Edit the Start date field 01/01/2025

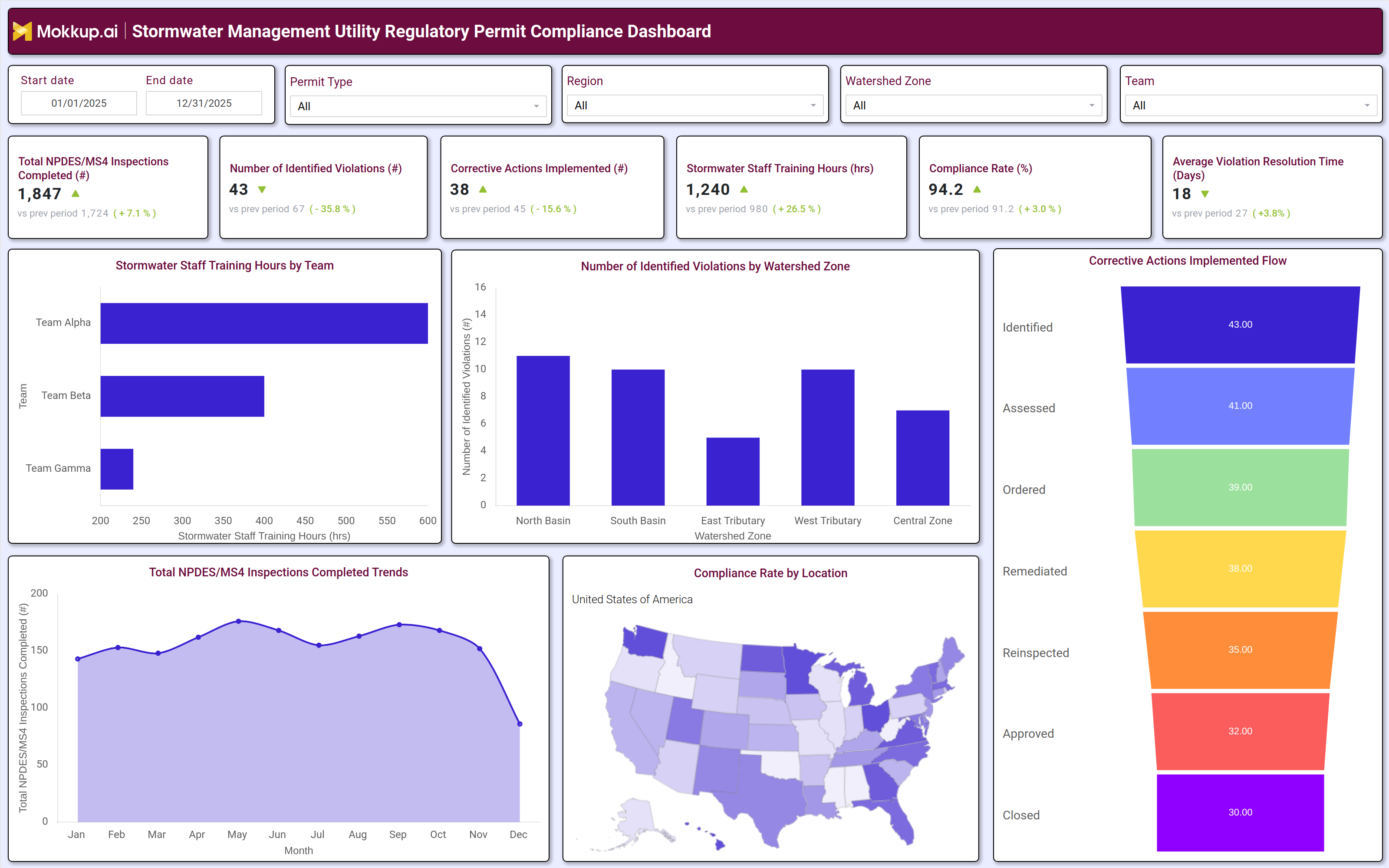pos(79,103)
